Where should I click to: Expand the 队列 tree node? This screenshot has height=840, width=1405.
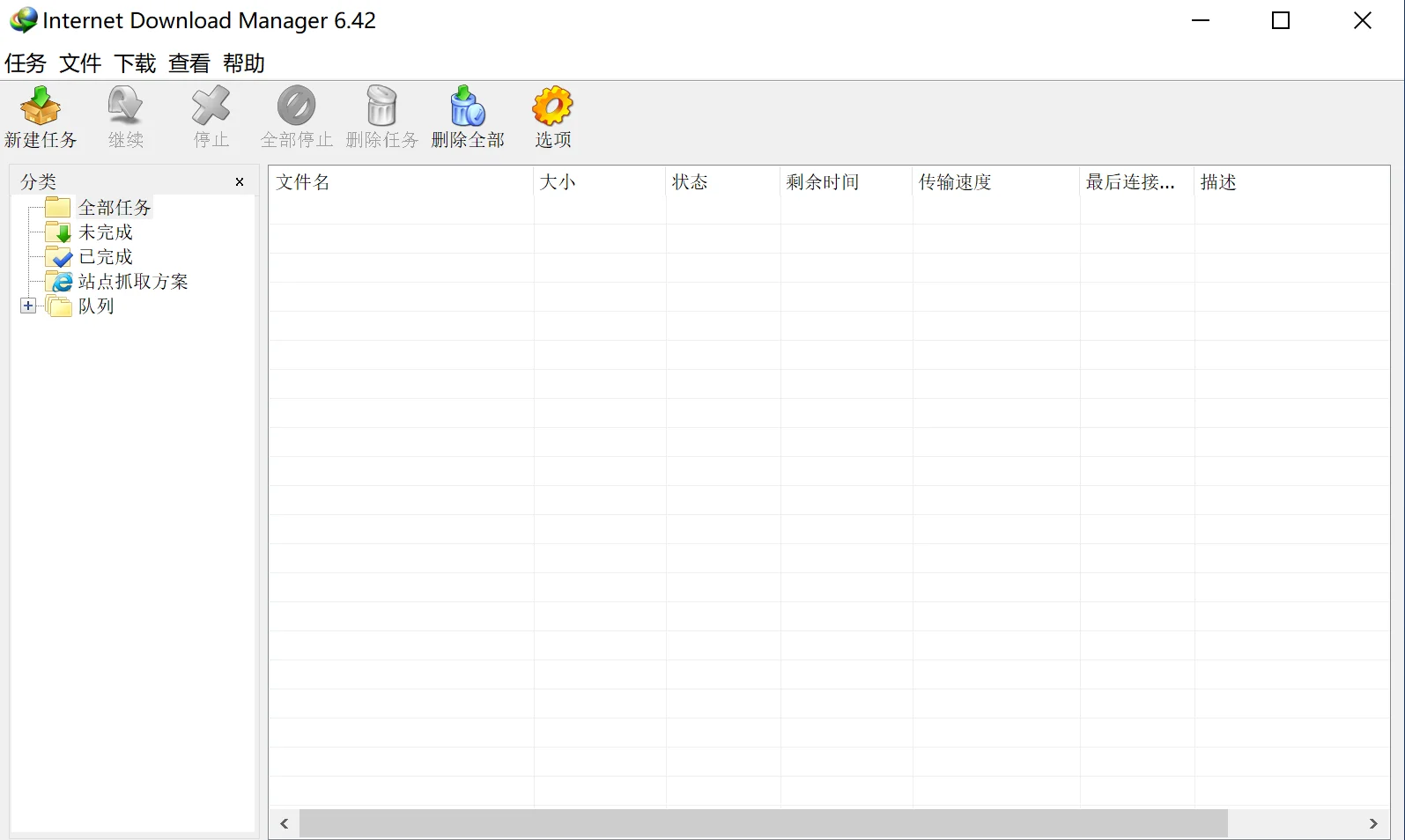28,306
